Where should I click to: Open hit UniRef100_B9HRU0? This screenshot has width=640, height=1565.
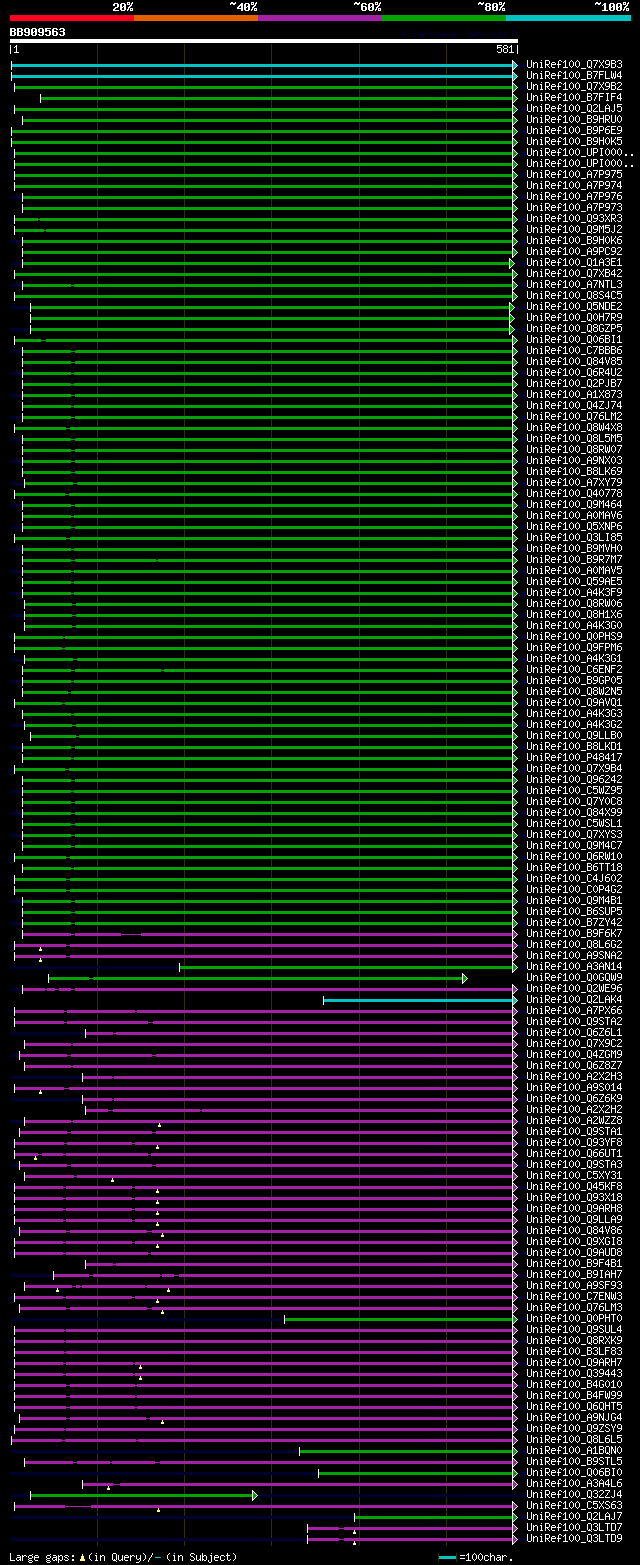point(574,119)
